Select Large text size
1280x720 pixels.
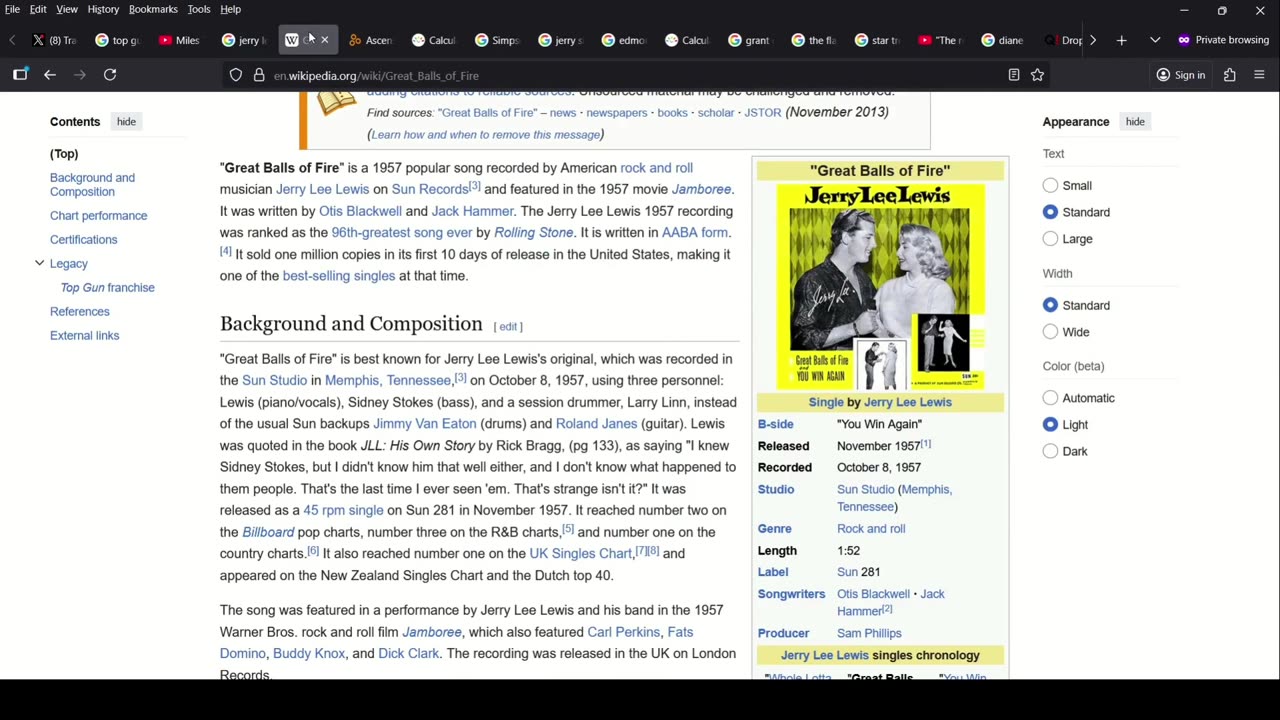click(x=1050, y=239)
